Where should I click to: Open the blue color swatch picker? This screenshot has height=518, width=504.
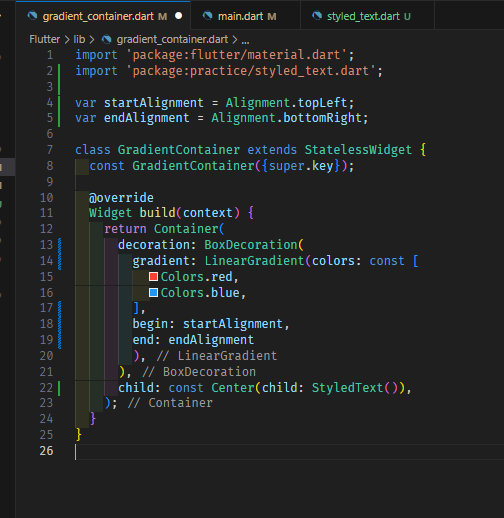pos(153,293)
